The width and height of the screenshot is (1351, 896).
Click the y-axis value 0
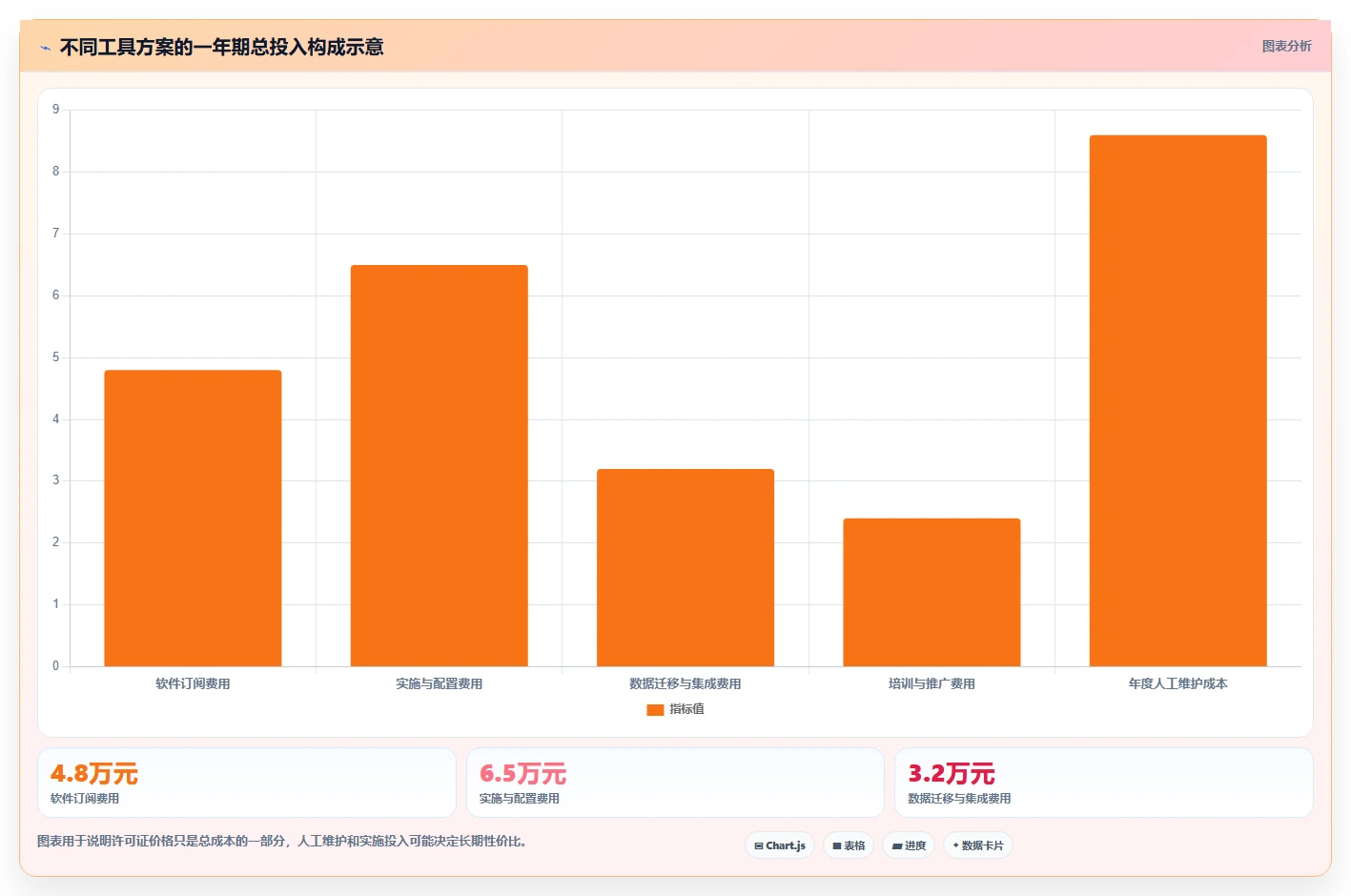tap(55, 666)
